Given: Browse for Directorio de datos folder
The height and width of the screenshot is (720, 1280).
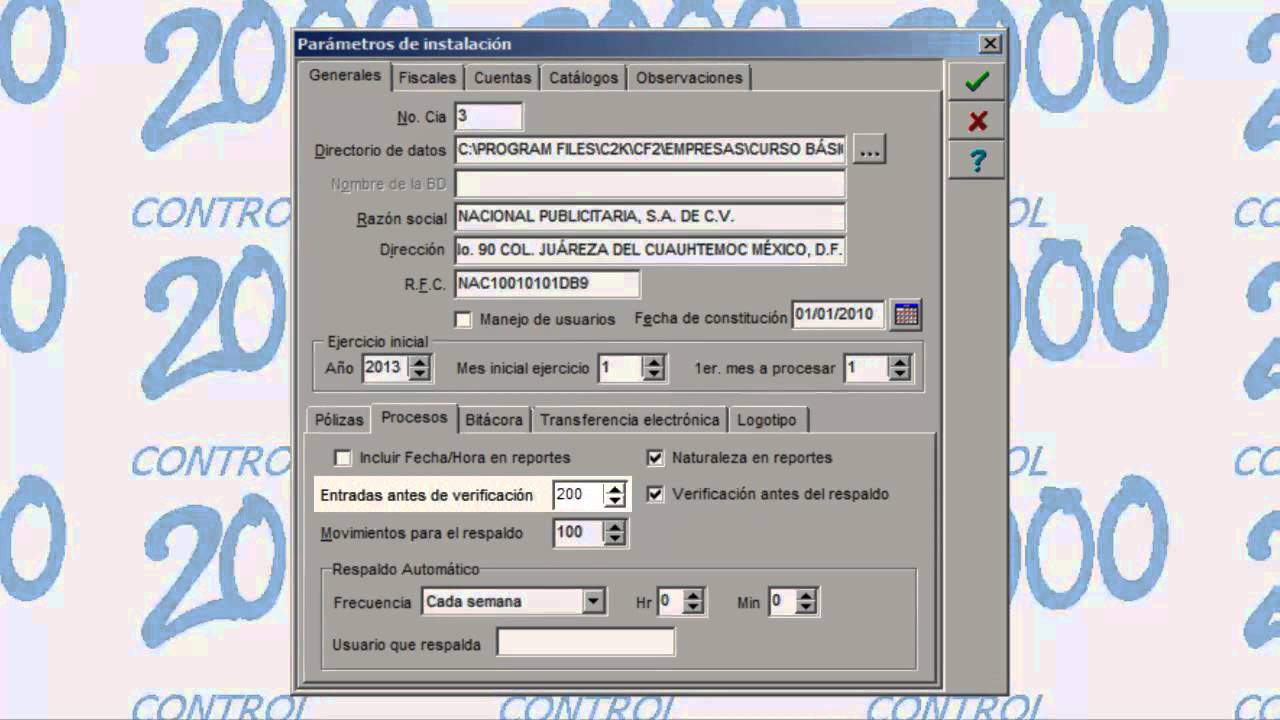Looking at the screenshot, I should [x=869, y=150].
